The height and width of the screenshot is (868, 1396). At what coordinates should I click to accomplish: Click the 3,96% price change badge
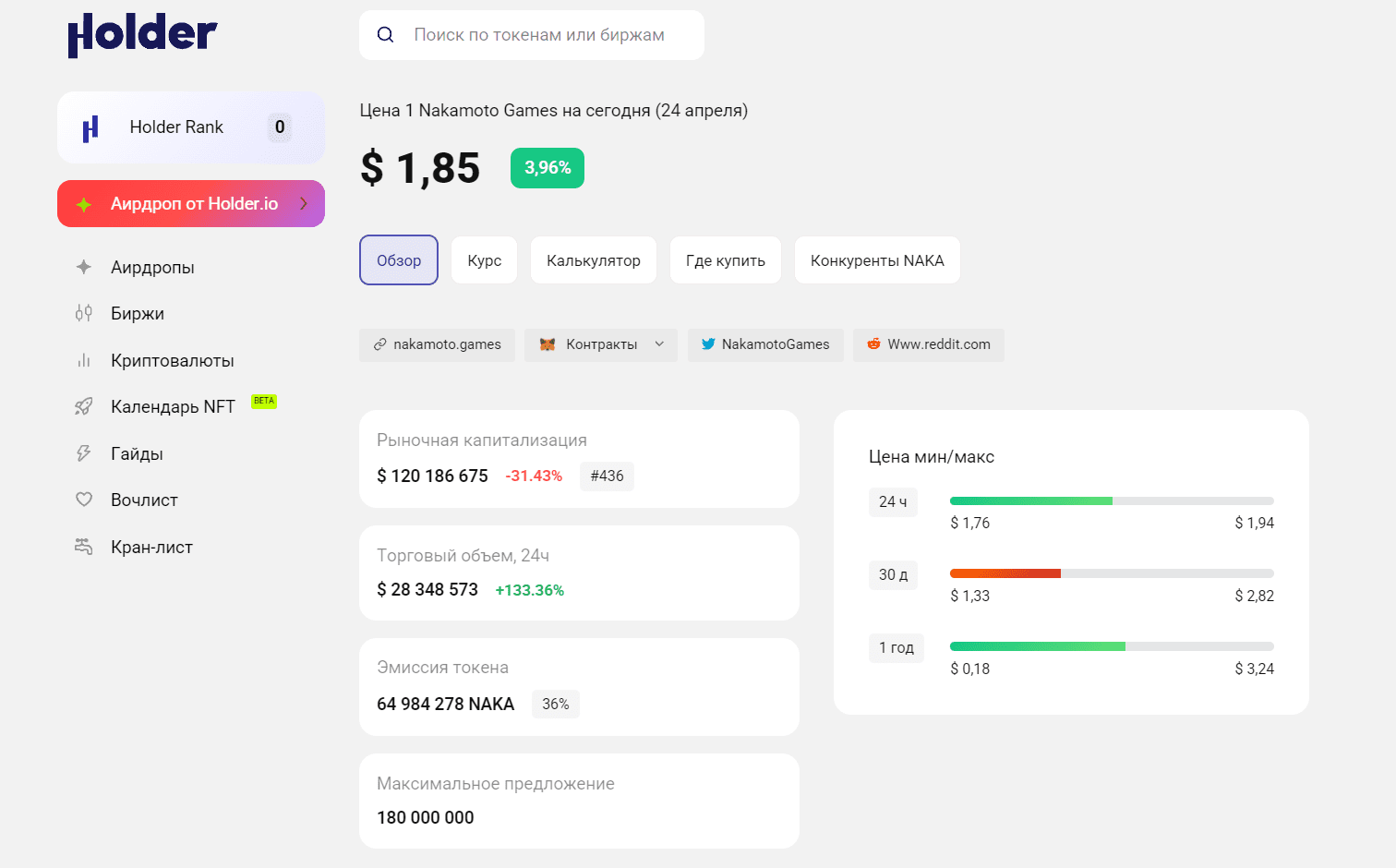pos(548,168)
